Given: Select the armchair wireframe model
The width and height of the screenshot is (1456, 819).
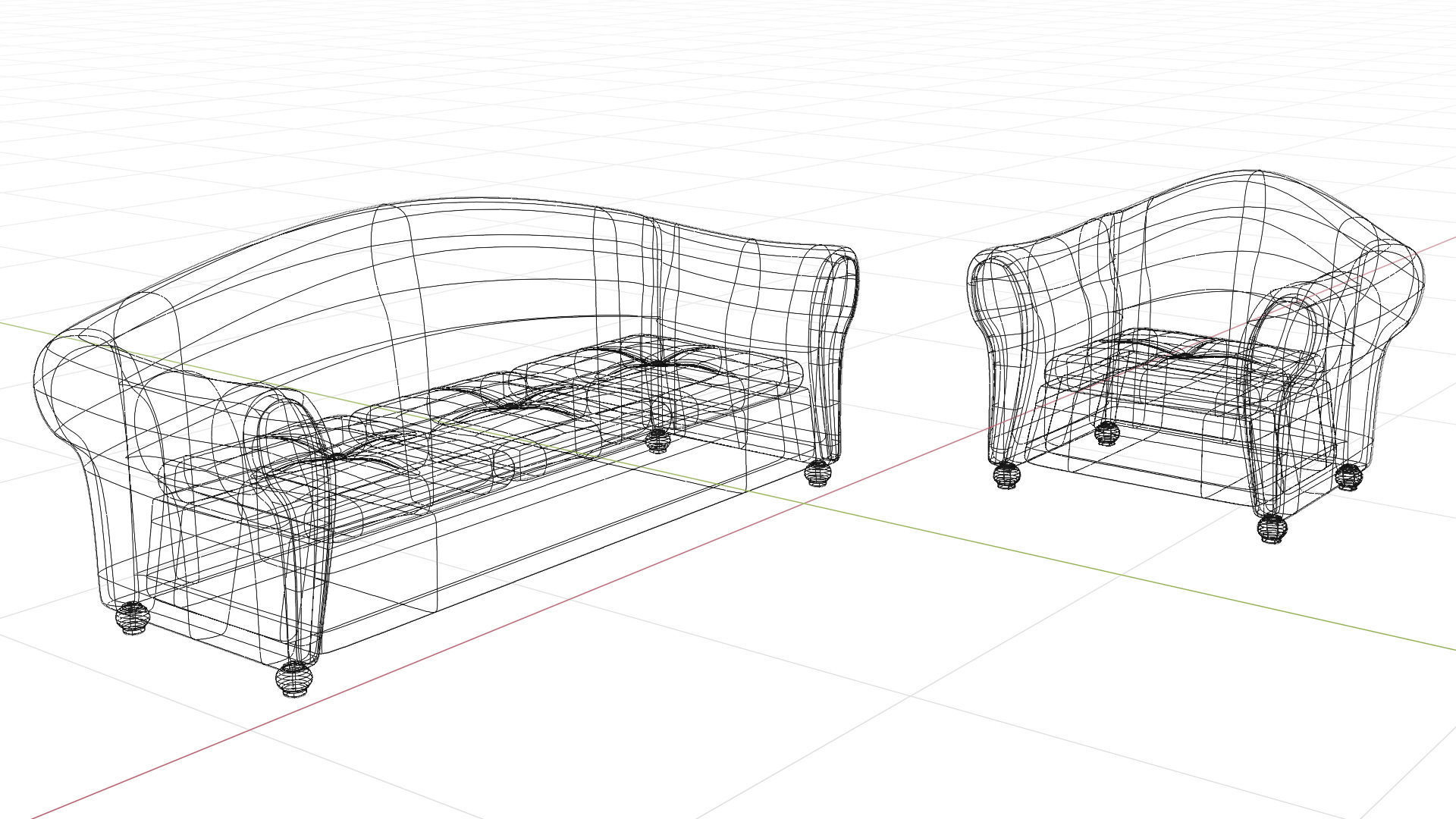Looking at the screenshot, I should click(1196, 356).
